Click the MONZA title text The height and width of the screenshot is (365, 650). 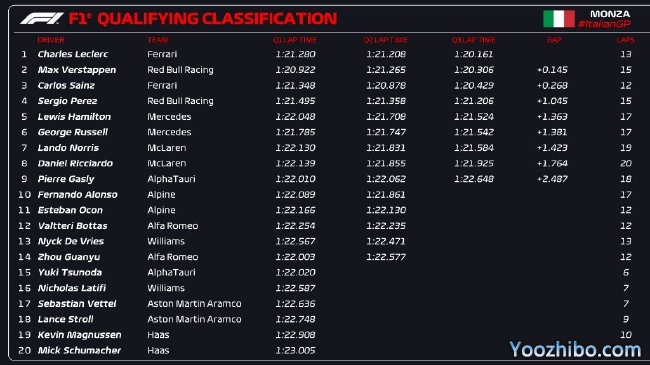(x=610, y=14)
